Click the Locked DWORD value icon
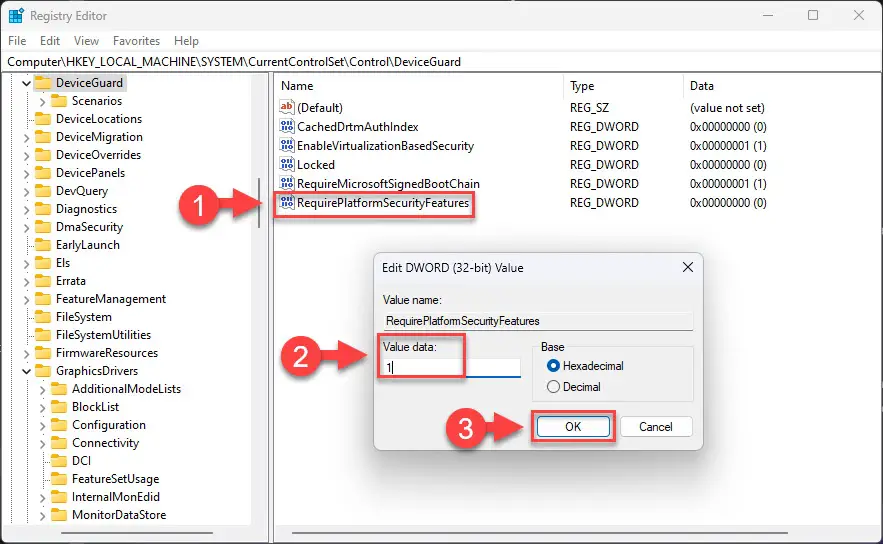Image resolution: width=883 pixels, height=544 pixels. point(287,164)
